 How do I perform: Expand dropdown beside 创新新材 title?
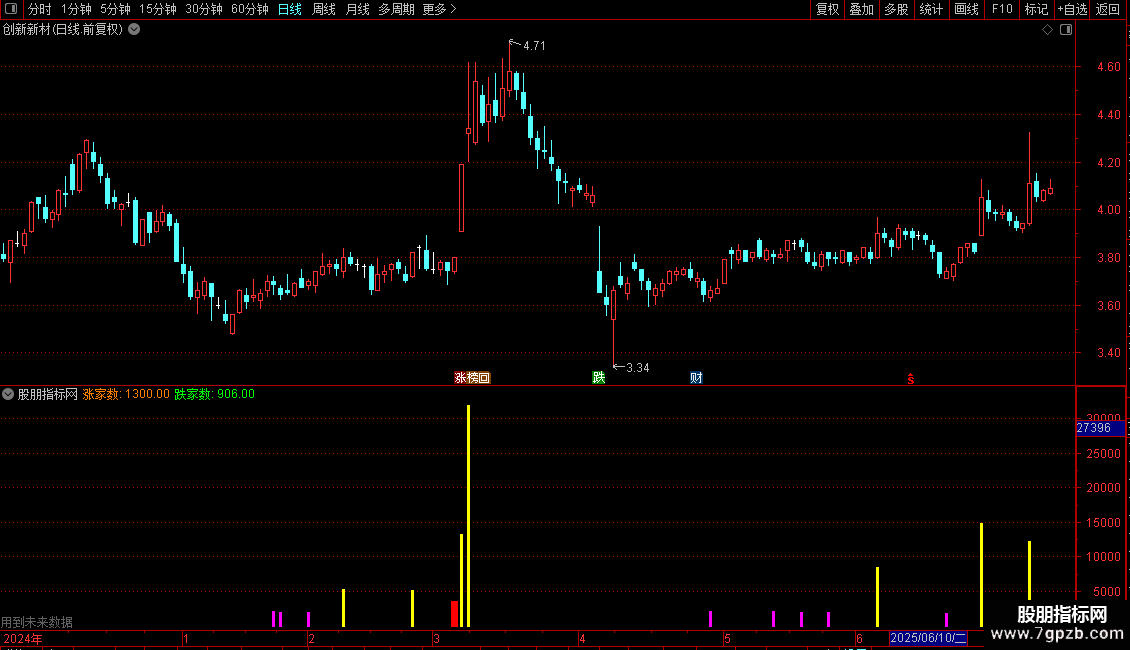point(134,30)
